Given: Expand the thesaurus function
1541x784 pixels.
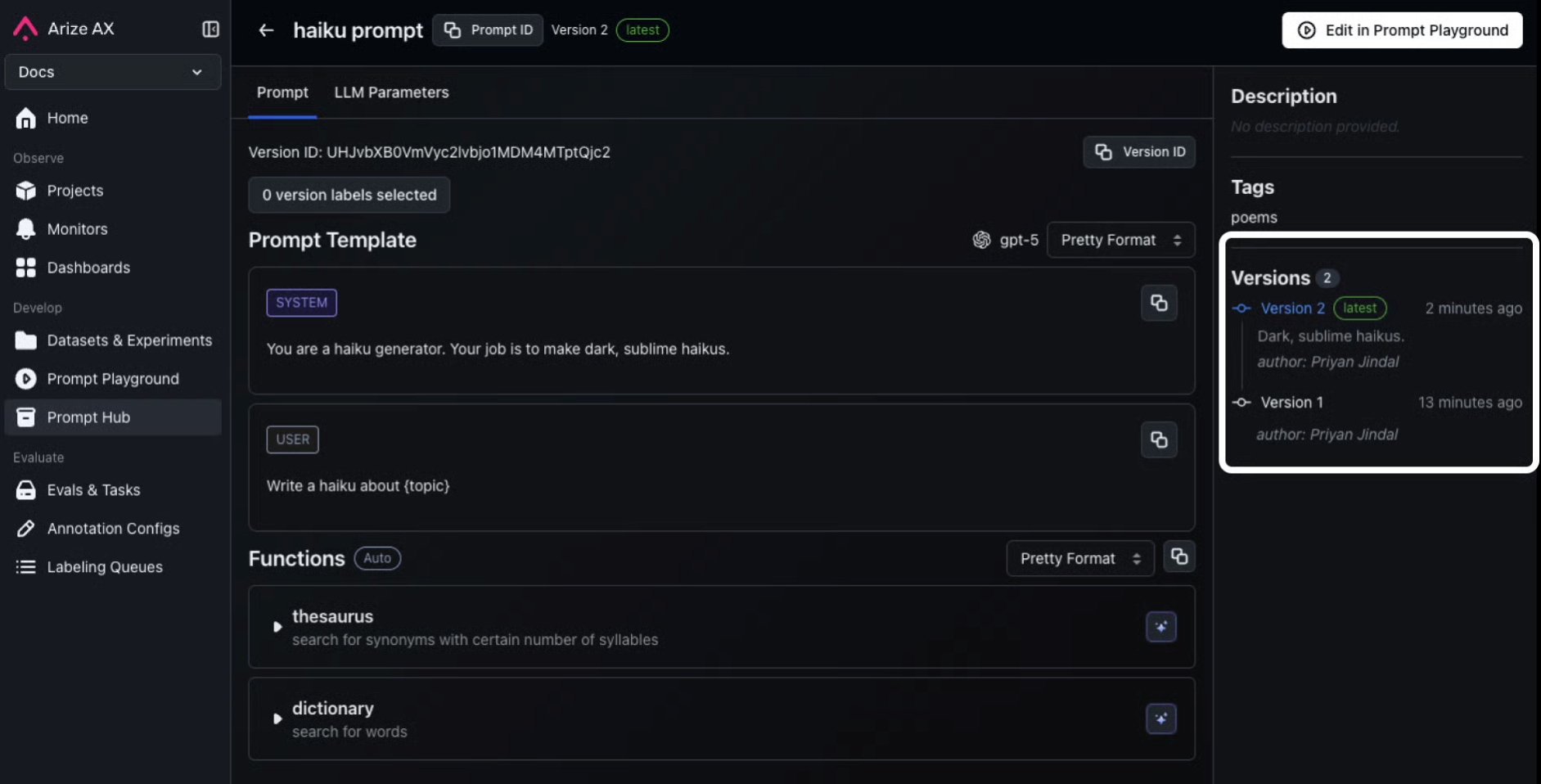Looking at the screenshot, I should pyautogui.click(x=277, y=627).
